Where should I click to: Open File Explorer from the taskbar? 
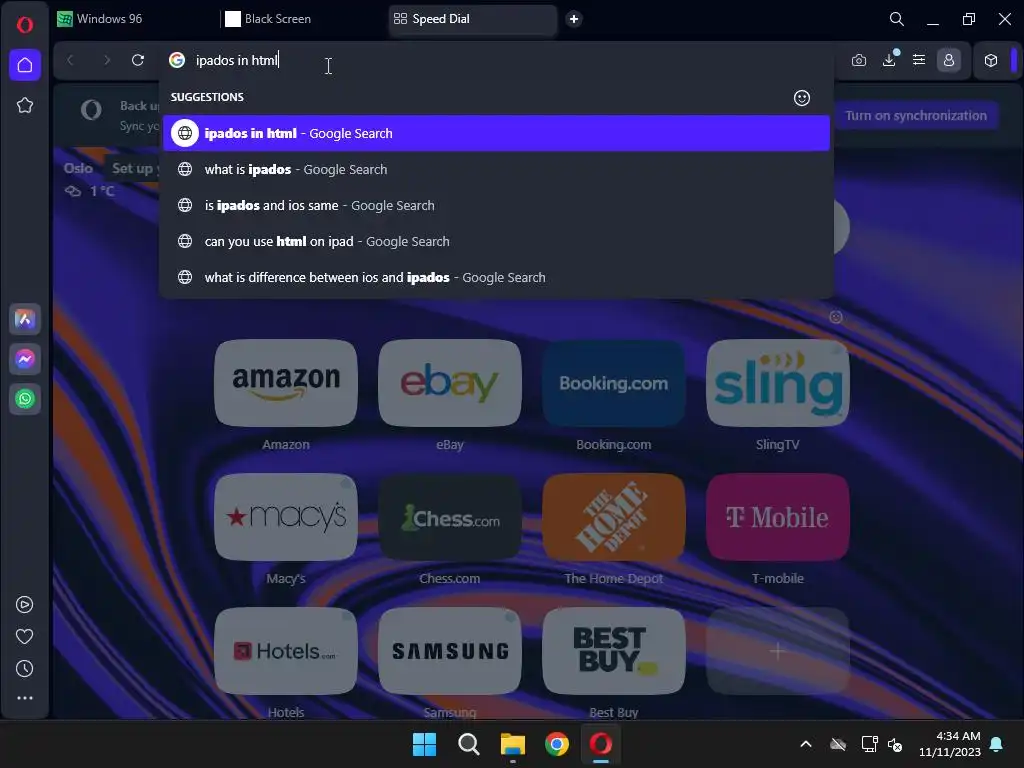[513, 744]
